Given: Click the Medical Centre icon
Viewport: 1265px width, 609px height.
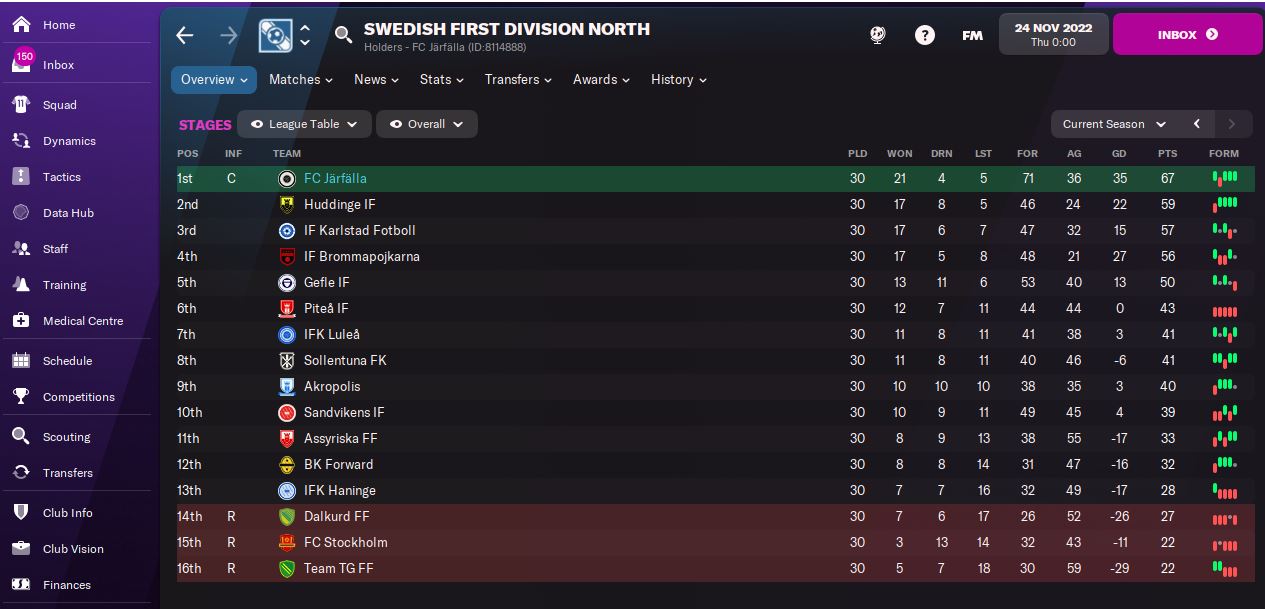Looking at the screenshot, I should pyautogui.click(x=21, y=321).
